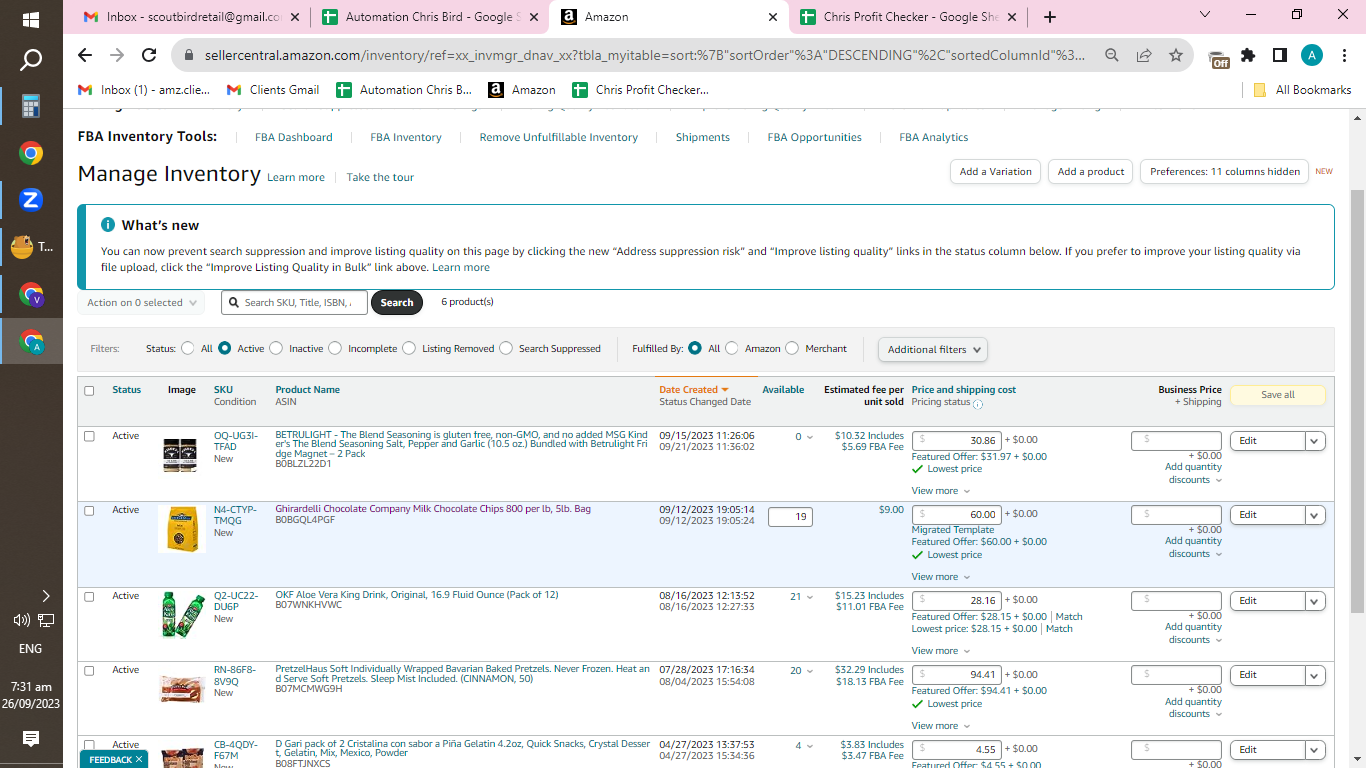
Task: Switch to the Gmail Inbox browser tab
Action: pyautogui.click(x=192, y=17)
